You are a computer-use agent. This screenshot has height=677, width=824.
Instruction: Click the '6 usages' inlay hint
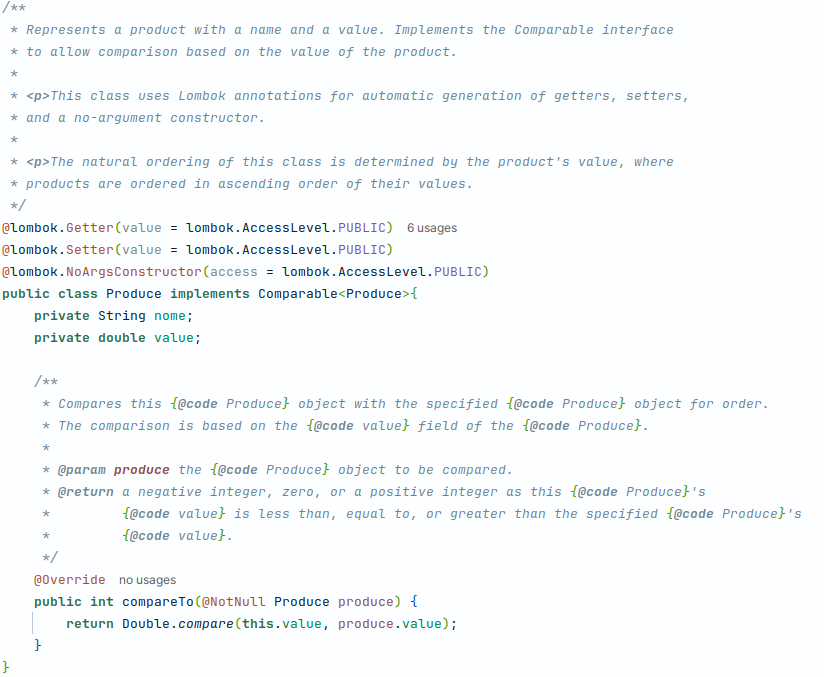click(x=431, y=228)
